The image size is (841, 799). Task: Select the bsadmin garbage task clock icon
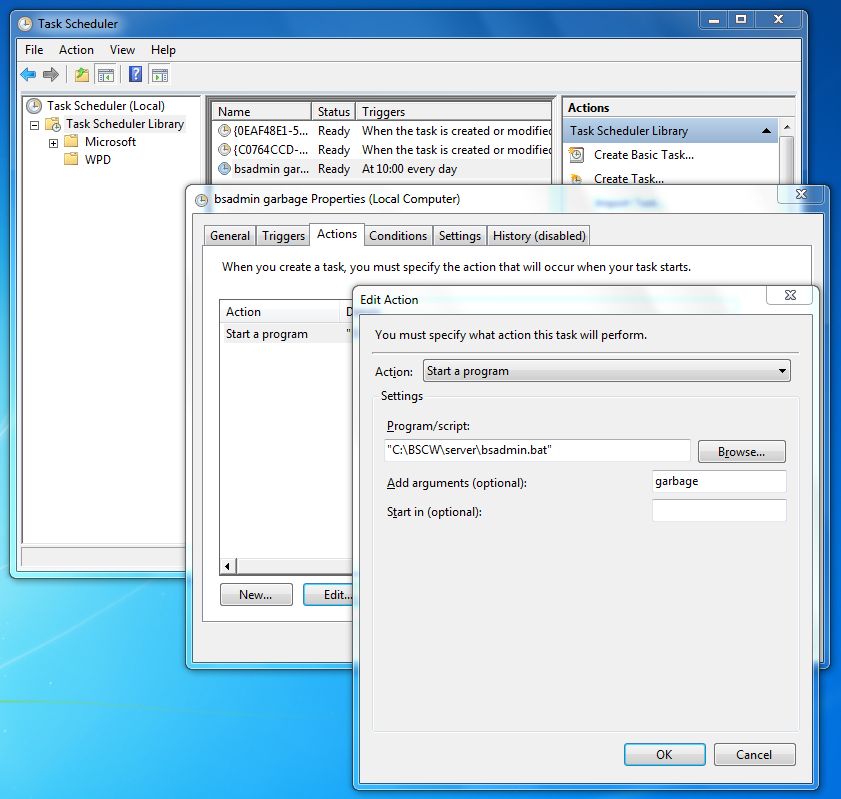tap(225, 169)
